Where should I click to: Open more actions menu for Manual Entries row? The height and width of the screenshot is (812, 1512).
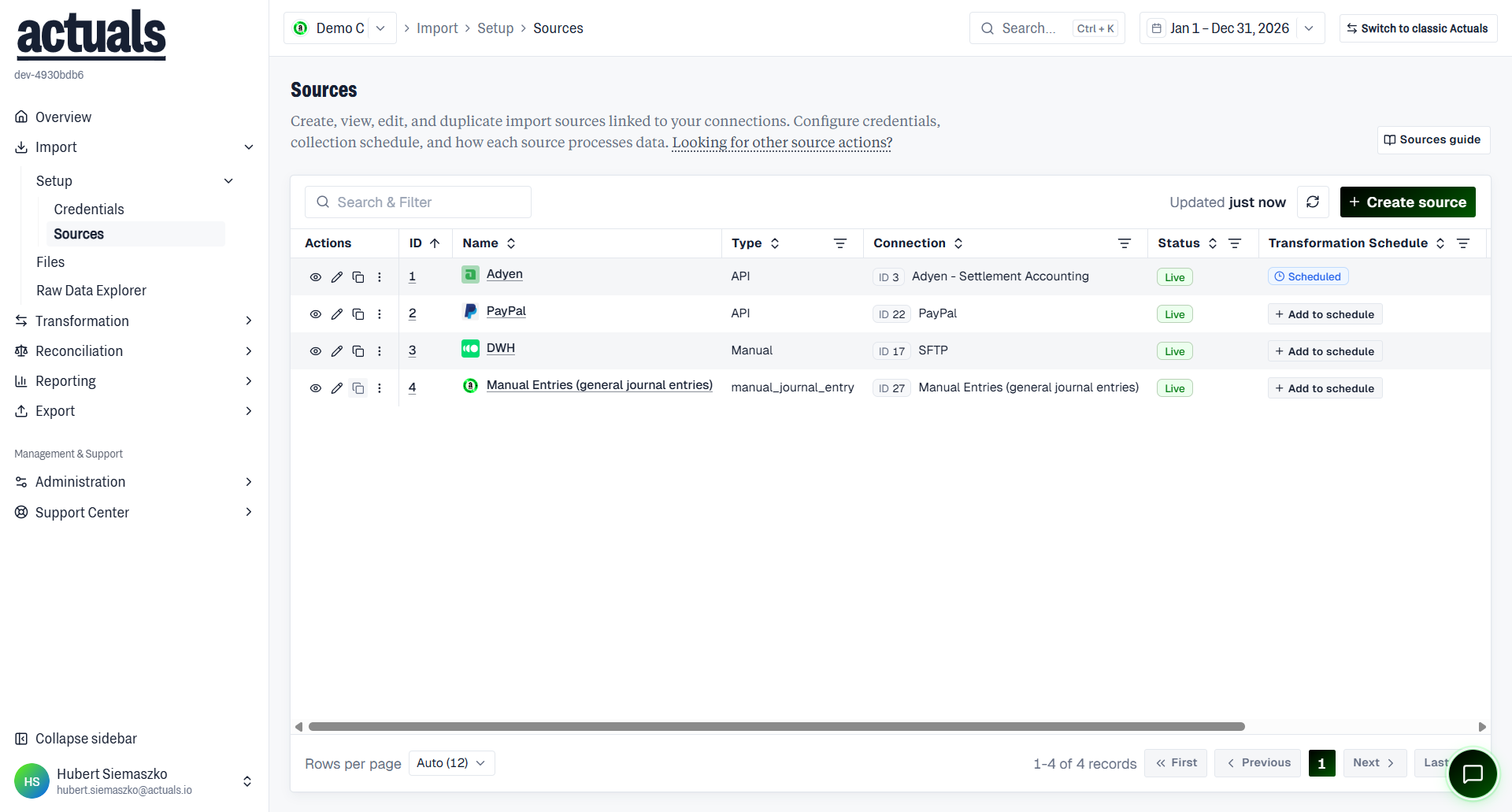point(380,388)
